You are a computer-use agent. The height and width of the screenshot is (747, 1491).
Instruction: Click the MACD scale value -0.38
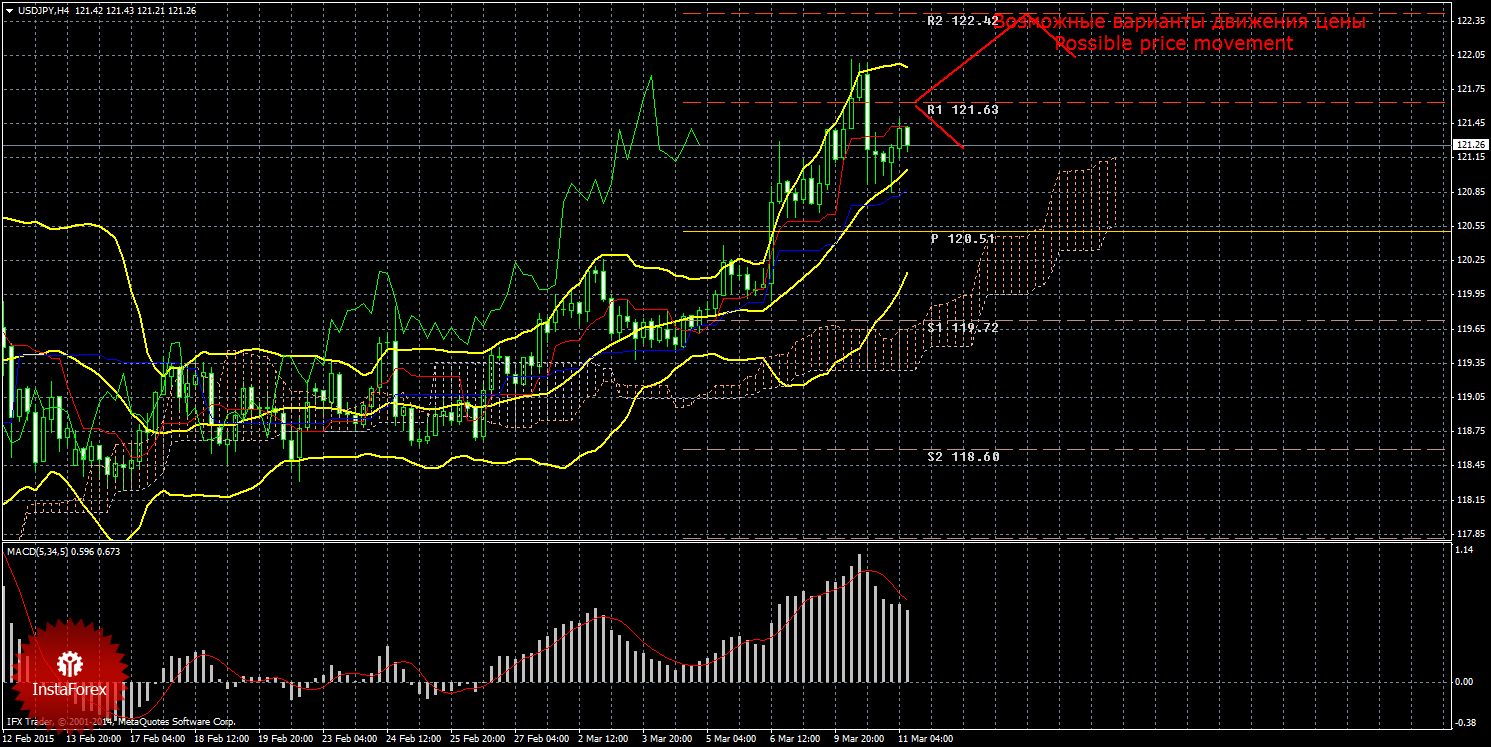tap(1465, 722)
